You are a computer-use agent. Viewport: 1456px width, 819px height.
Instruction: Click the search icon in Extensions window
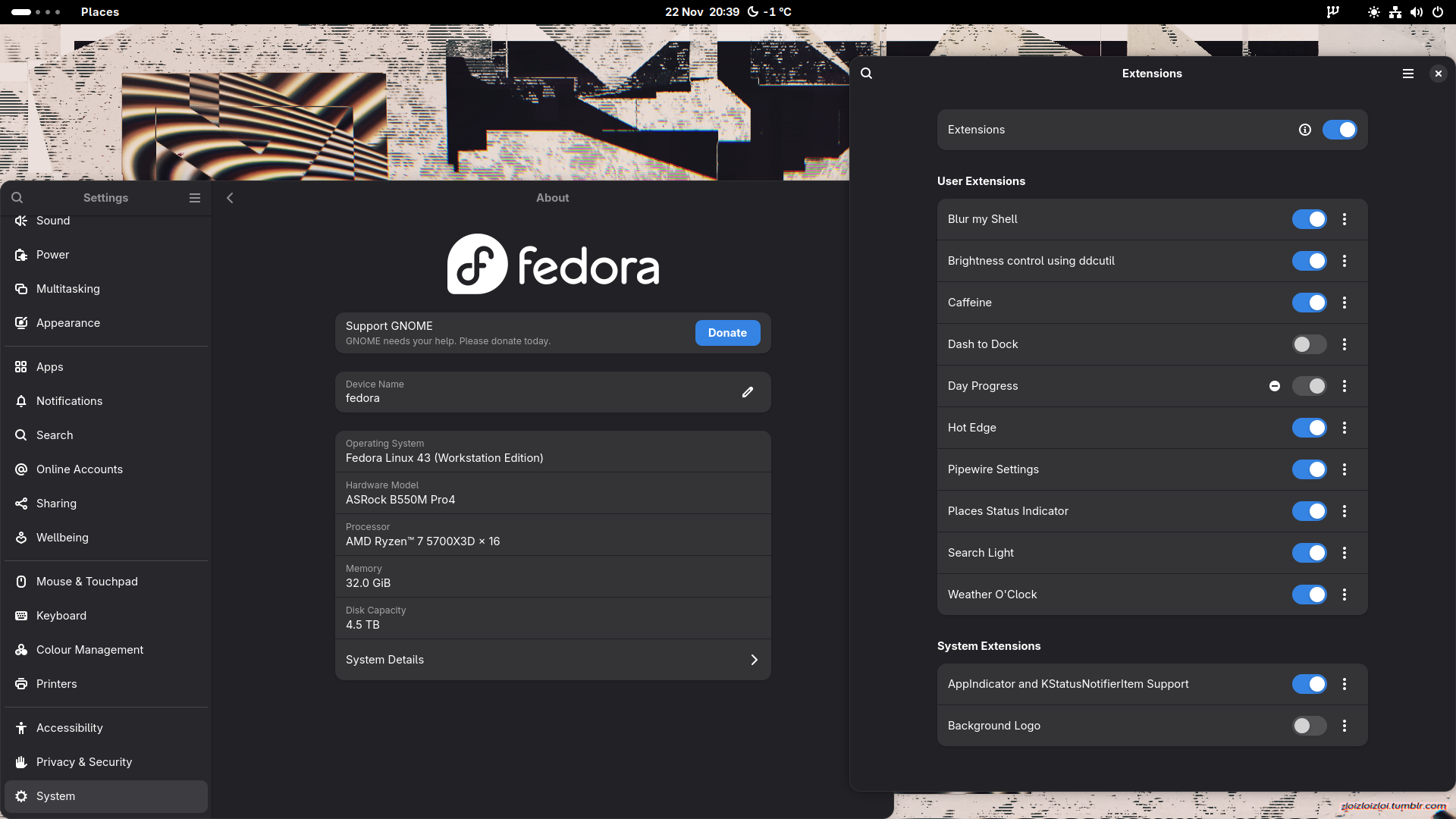point(867,74)
